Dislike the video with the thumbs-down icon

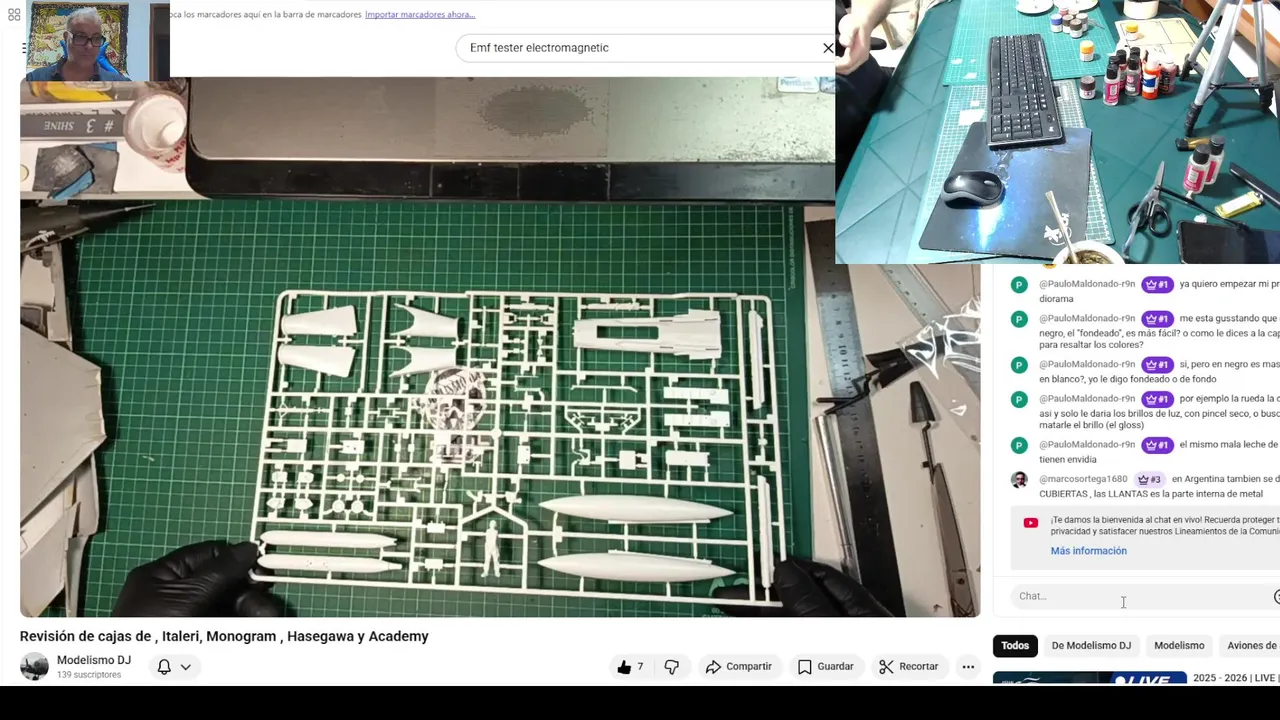672,667
